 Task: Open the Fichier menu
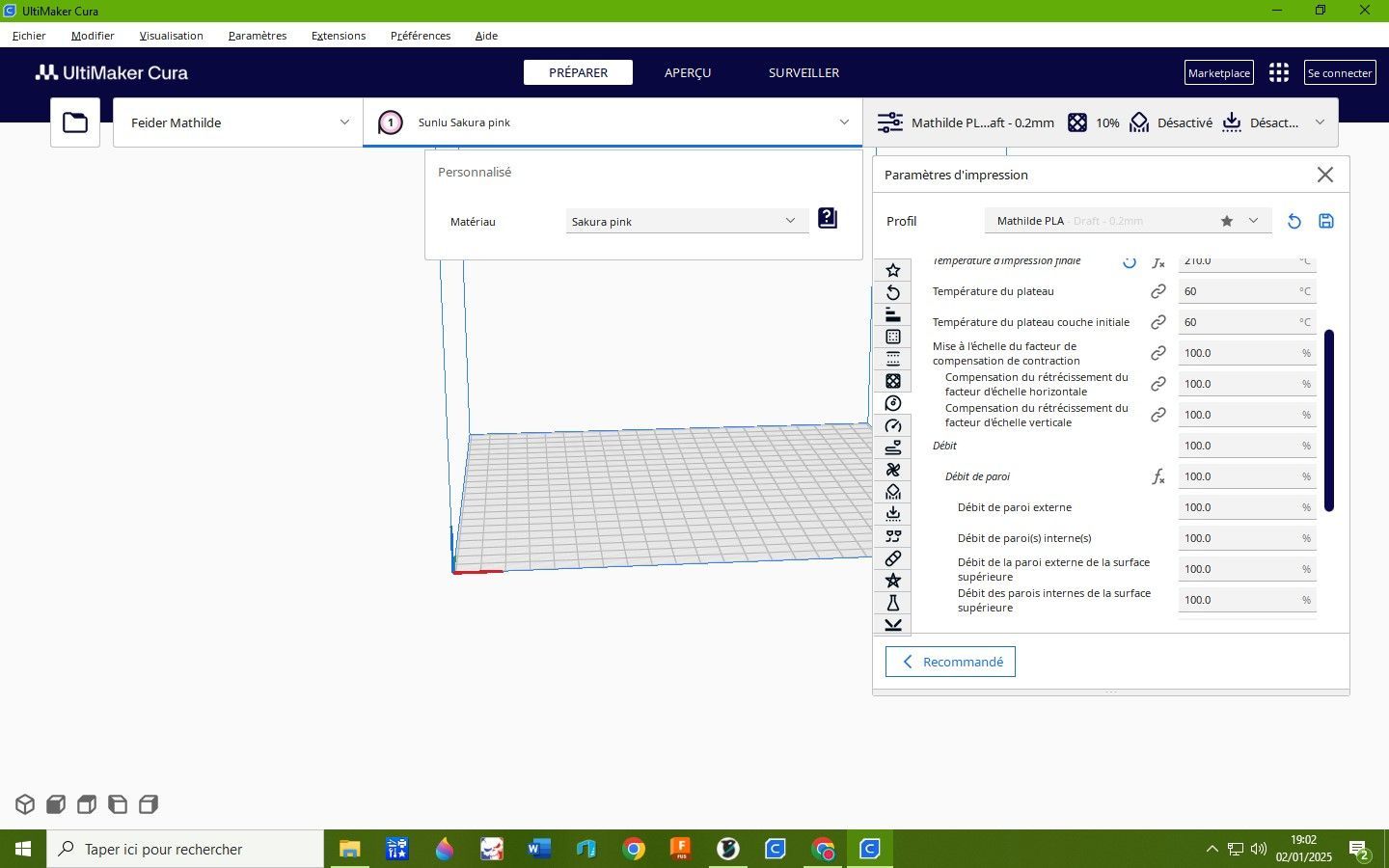tap(29, 36)
